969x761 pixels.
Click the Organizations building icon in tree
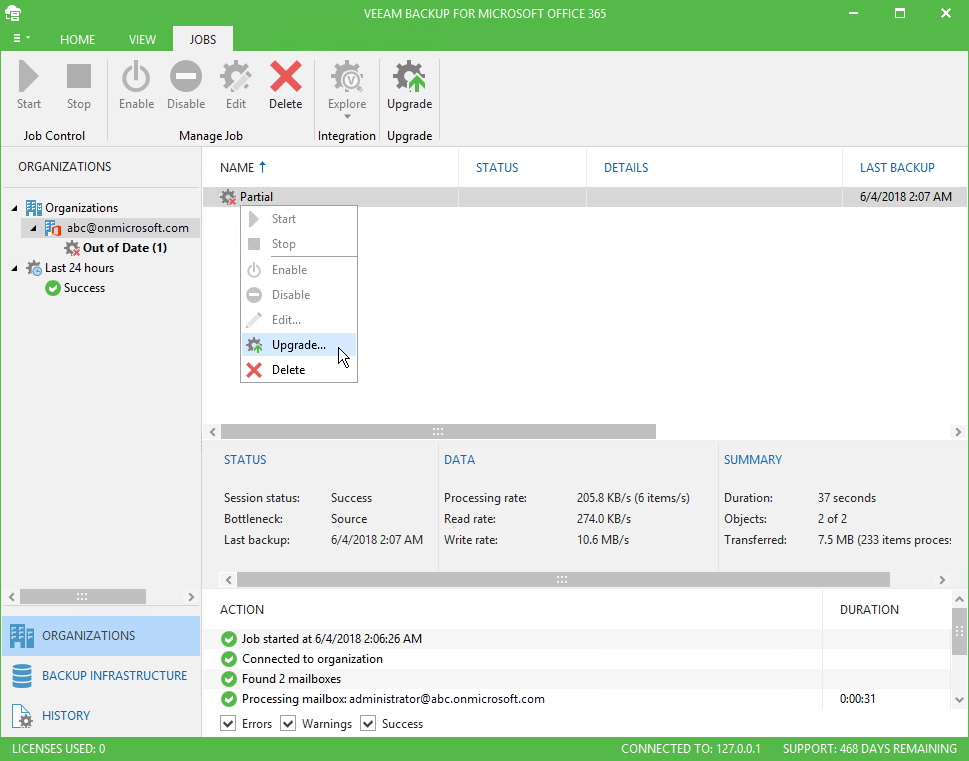[x=33, y=208]
